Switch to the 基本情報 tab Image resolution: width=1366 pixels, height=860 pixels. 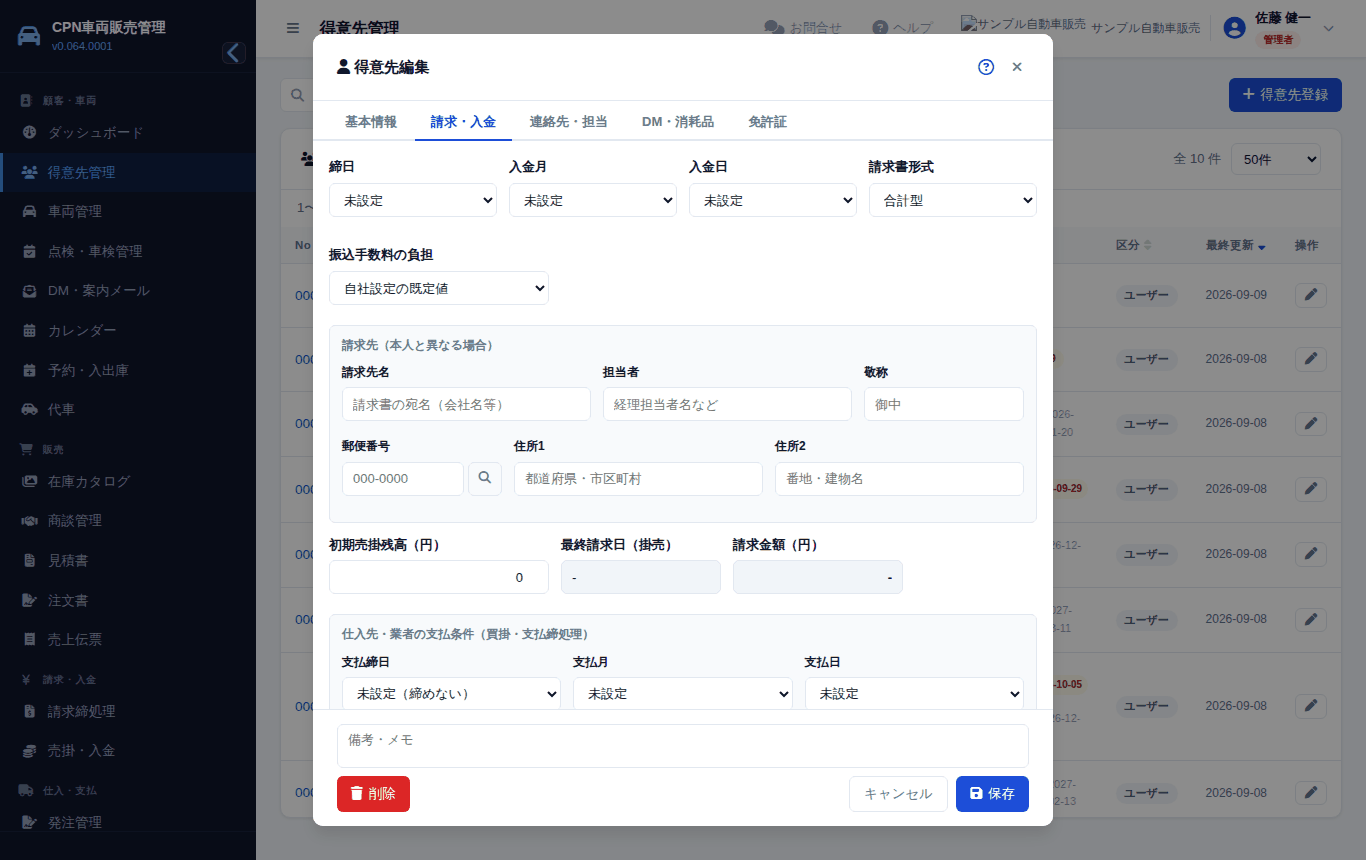coord(371,122)
